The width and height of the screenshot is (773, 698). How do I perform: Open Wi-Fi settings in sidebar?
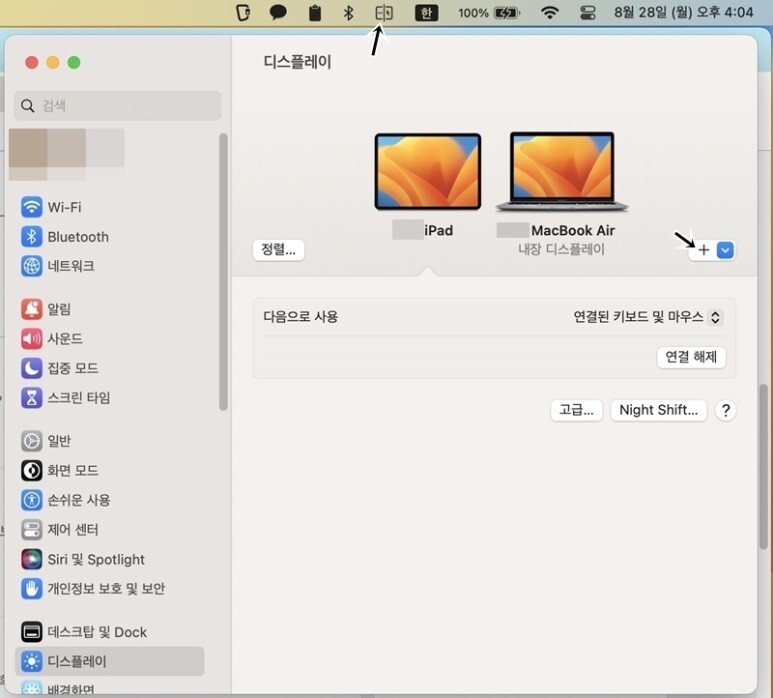(x=51, y=207)
